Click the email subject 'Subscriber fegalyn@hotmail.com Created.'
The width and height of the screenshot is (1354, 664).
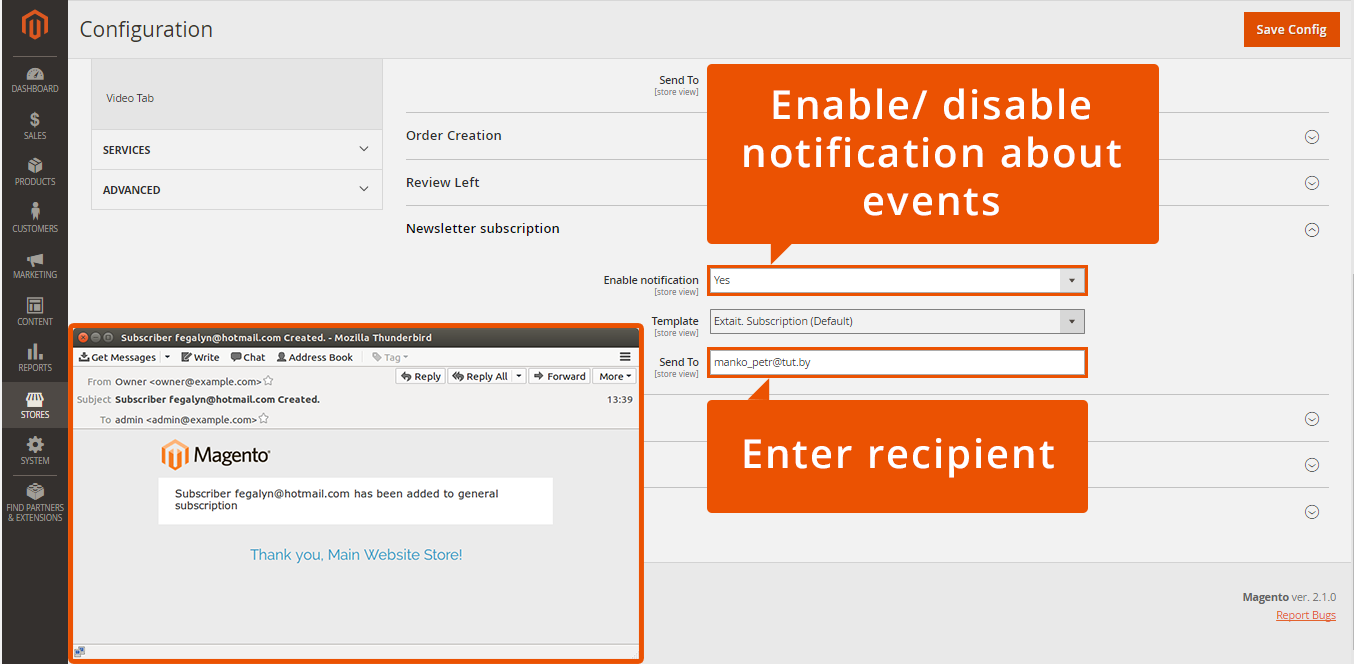pyautogui.click(x=218, y=399)
